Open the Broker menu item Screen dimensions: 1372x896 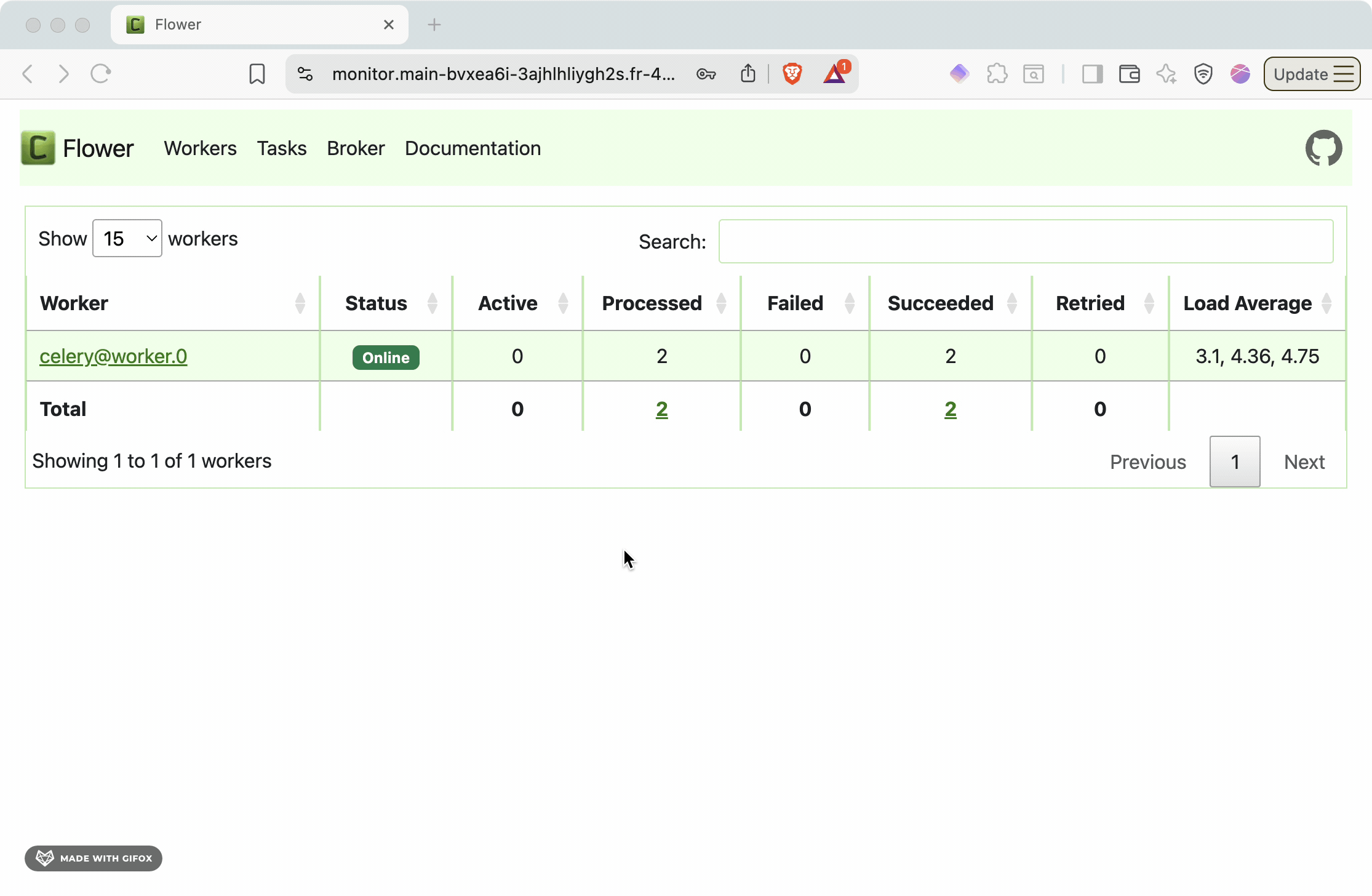[356, 148]
